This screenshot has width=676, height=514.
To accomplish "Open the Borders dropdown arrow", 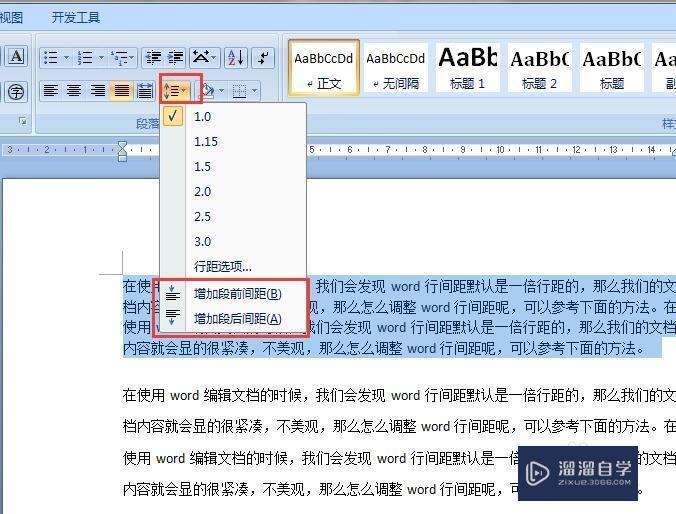I will [x=254, y=91].
